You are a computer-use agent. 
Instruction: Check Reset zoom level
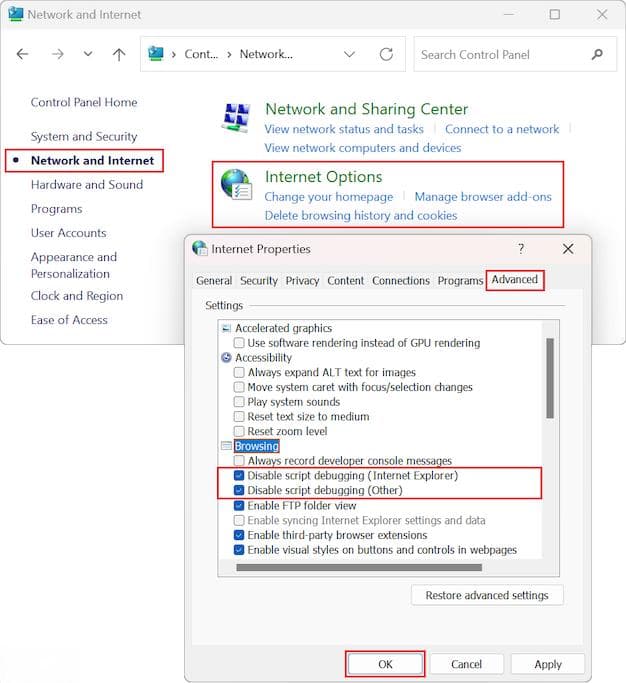click(x=239, y=431)
